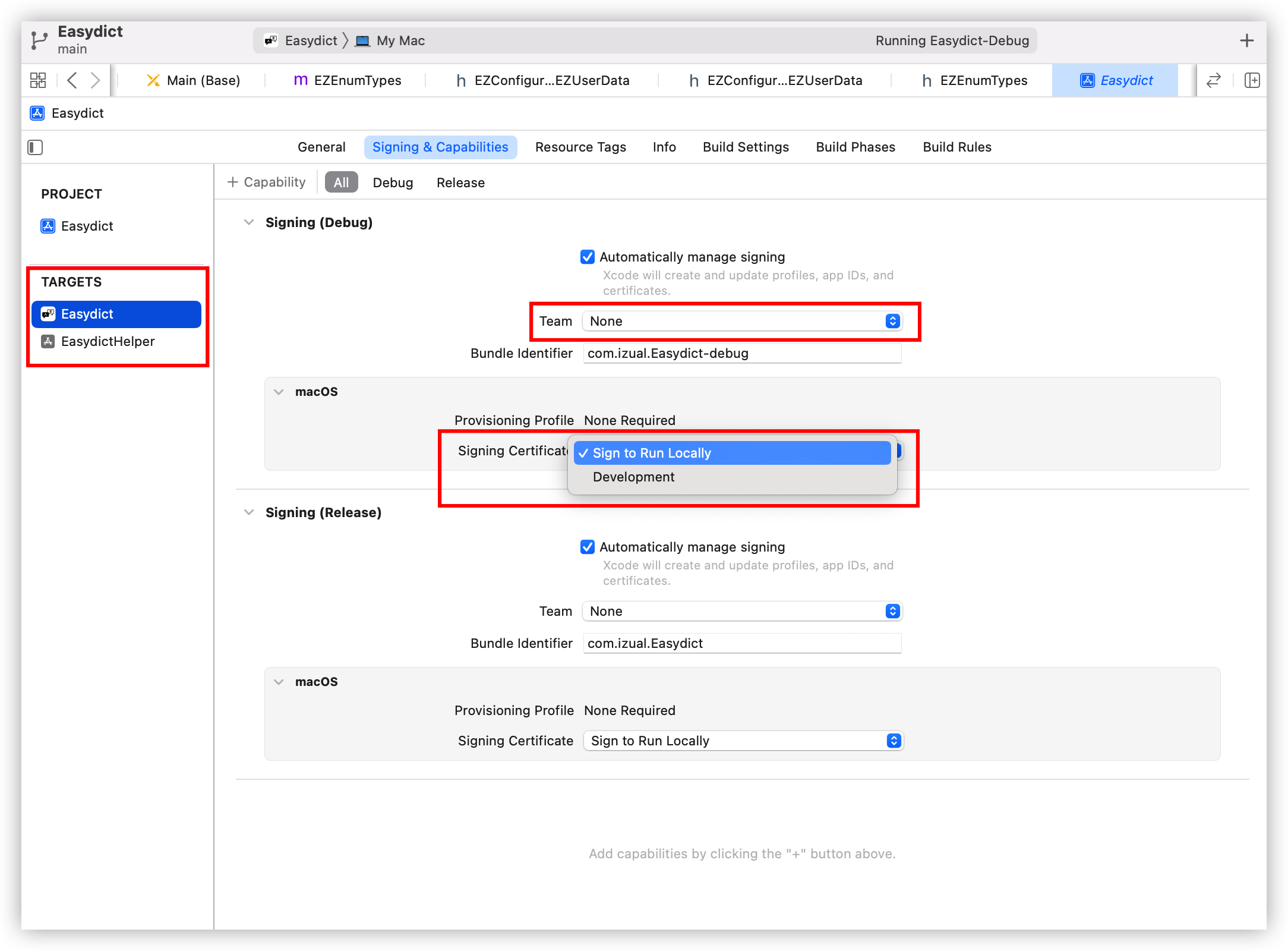Toggle the editor swap arrows icon

1213,80
